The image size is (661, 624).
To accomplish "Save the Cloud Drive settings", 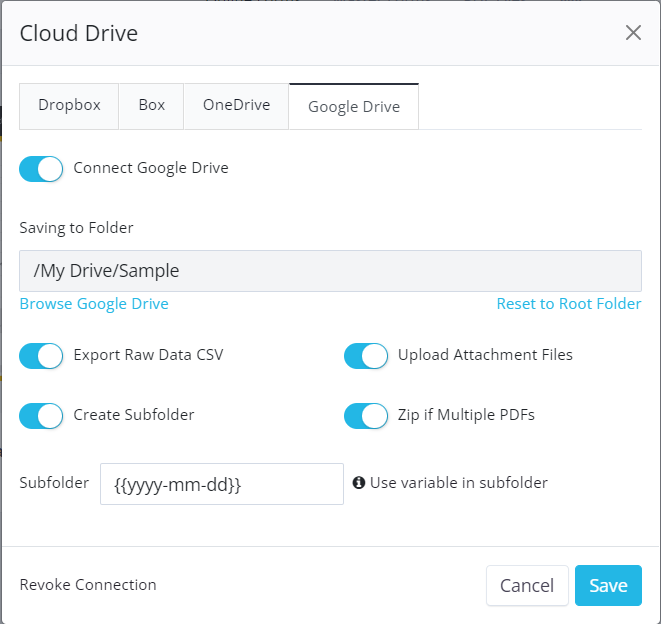I will pos(608,586).
